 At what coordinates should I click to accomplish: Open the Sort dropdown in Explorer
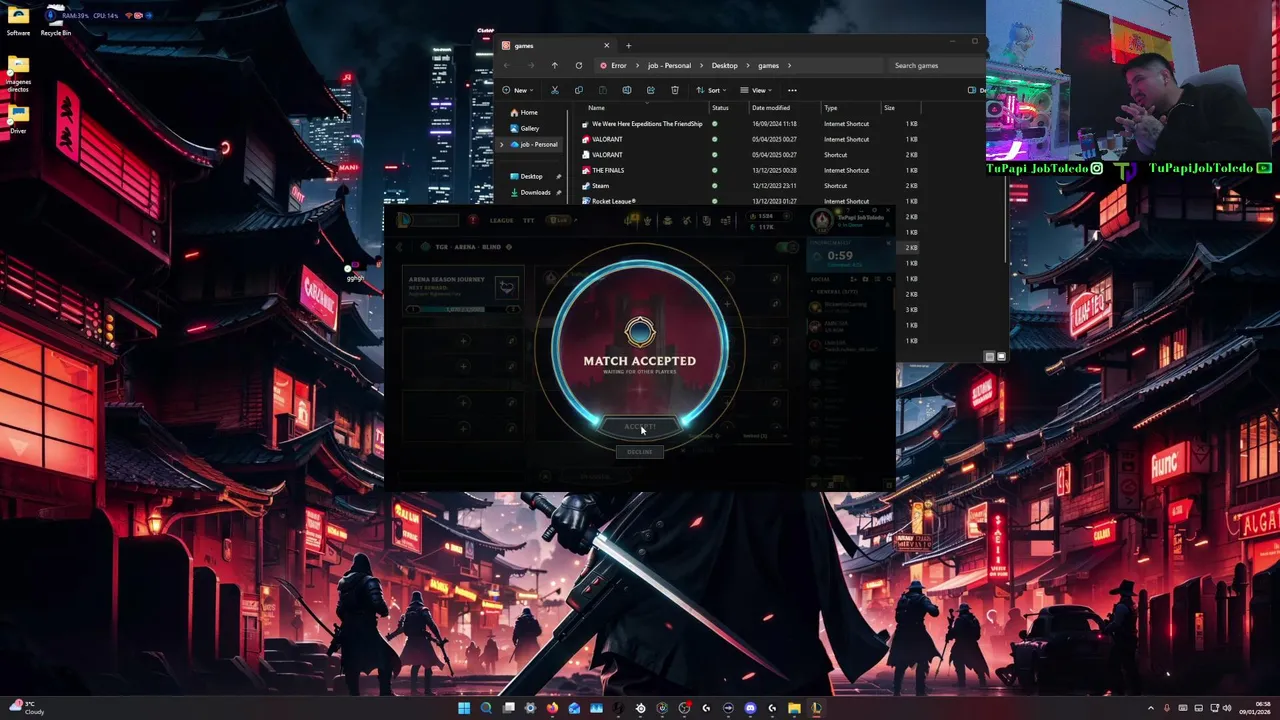[x=711, y=90]
